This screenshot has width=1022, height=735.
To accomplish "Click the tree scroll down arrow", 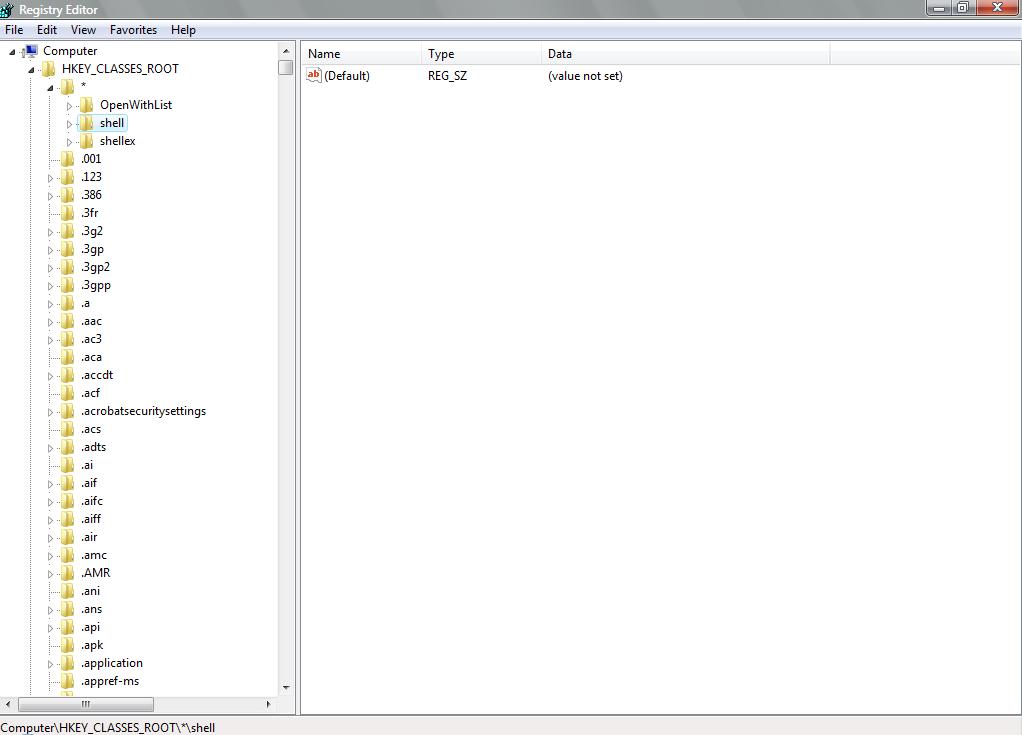I will tap(285, 688).
